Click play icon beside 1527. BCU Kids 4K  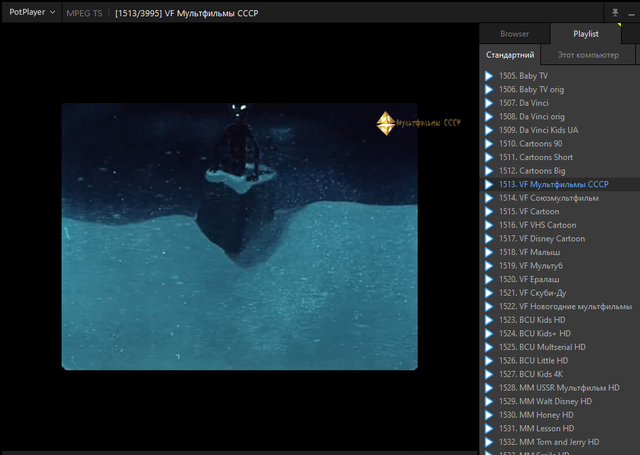[489, 374]
